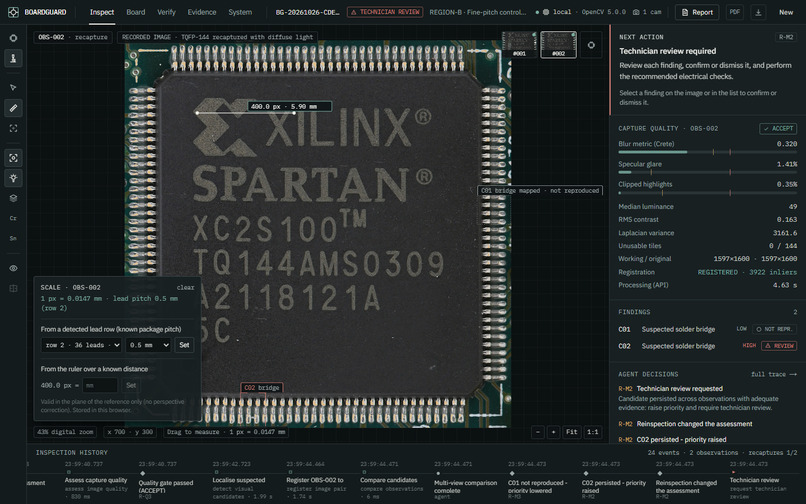Image resolution: width=806 pixels, height=504 pixels.
Task: Select observation thumbnail #001
Action: click(519, 45)
